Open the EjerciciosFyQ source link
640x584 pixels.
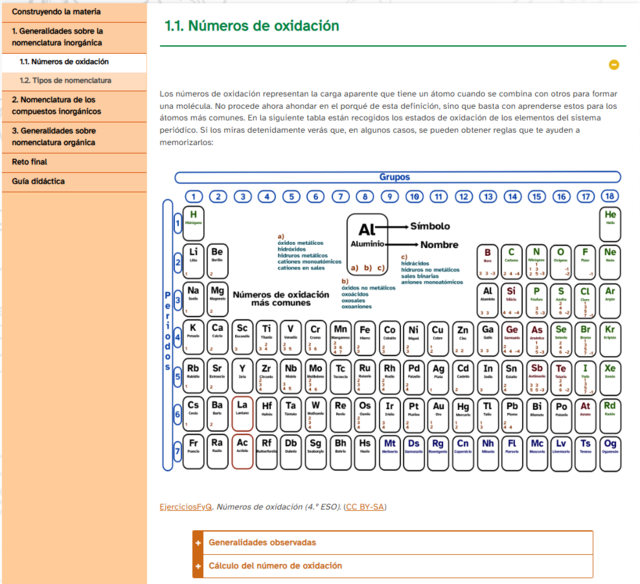(186, 507)
